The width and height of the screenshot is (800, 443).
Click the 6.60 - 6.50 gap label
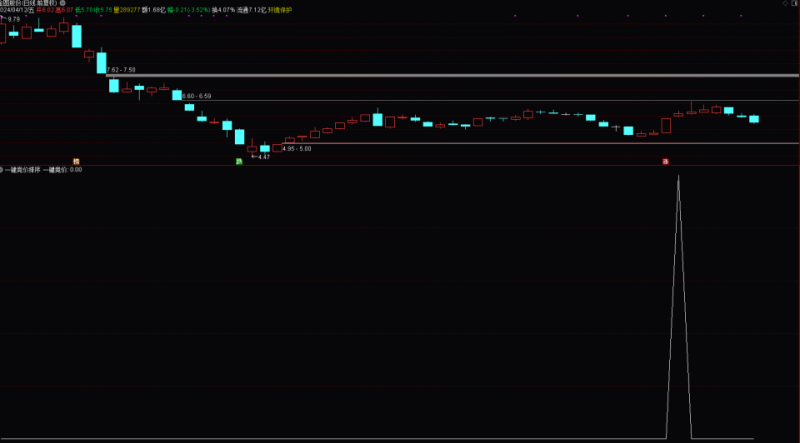pos(196,95)
